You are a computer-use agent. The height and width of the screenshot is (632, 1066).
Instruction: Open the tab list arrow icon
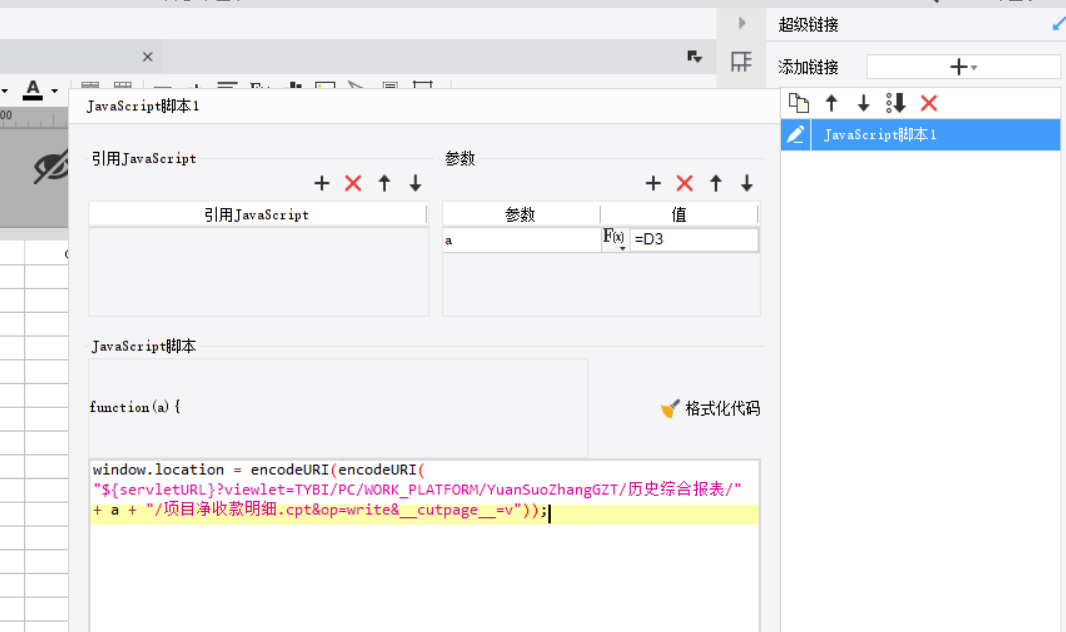tap(694, 56)
